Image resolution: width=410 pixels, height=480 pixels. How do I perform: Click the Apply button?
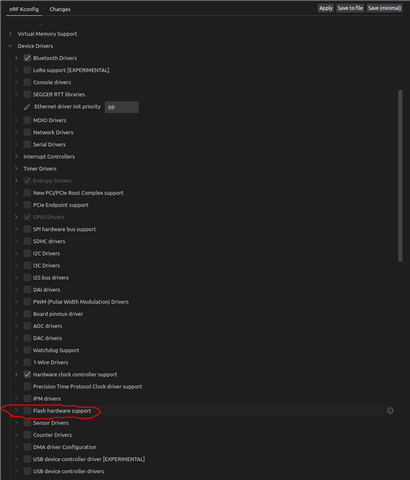pos(326,8)
